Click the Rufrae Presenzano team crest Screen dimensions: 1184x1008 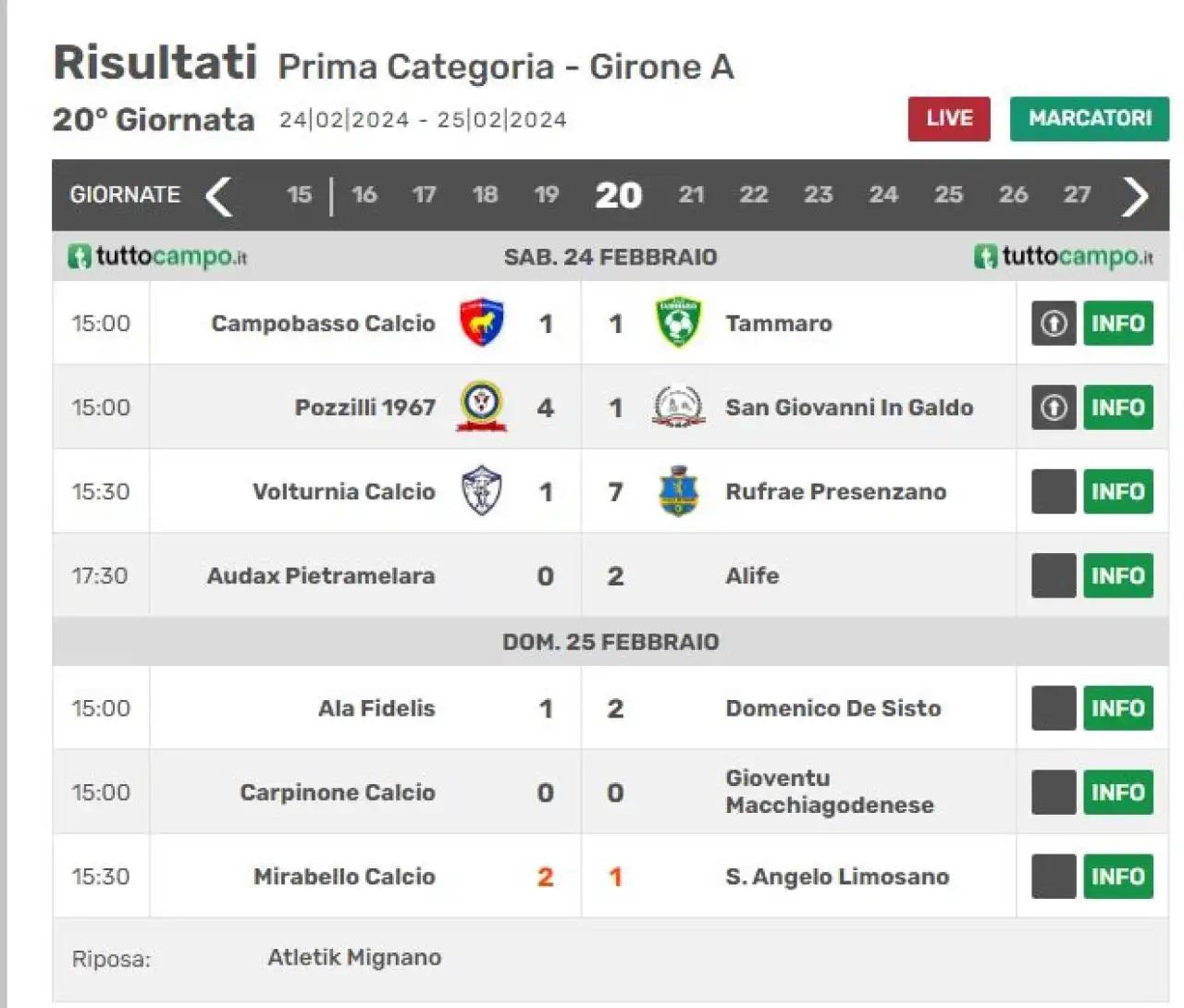pos(678,491)
